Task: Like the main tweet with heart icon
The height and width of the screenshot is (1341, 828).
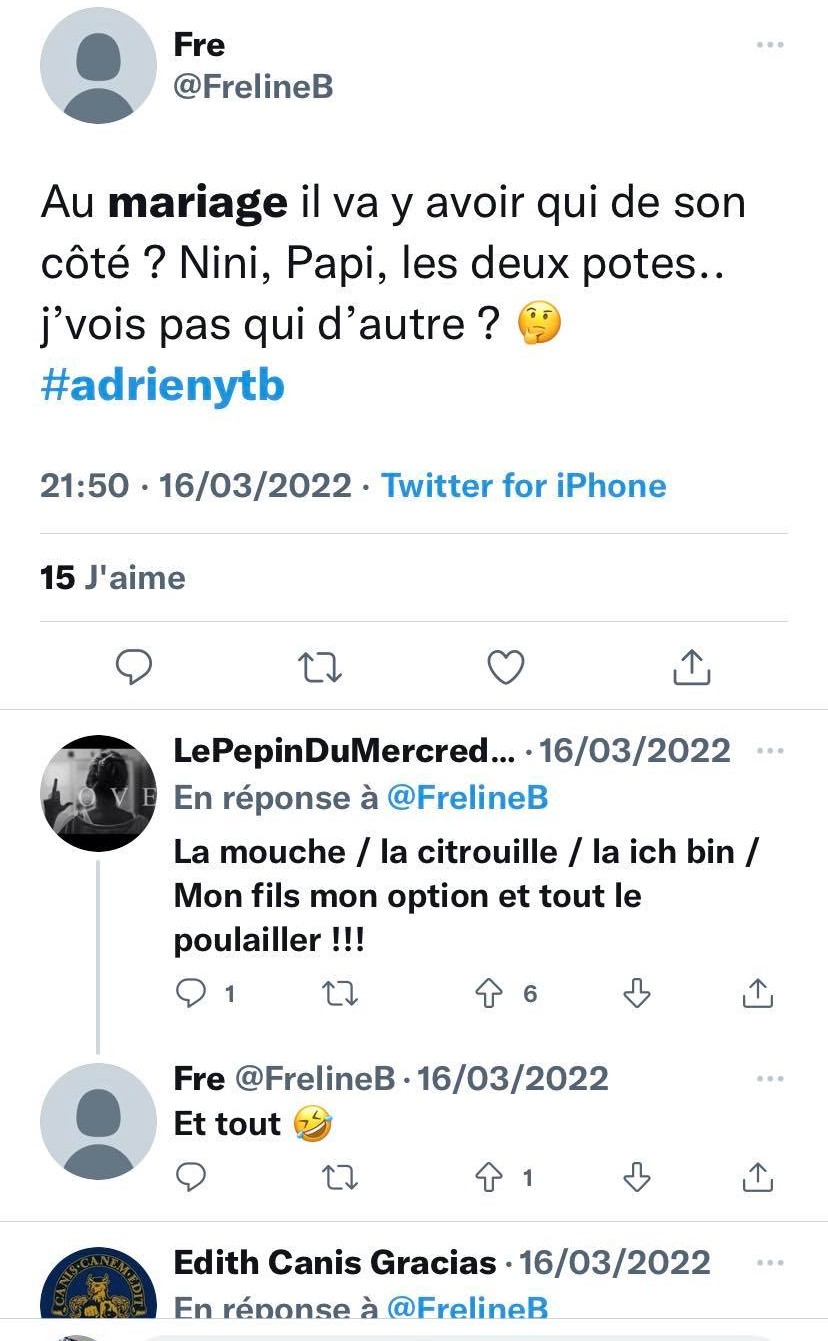Action: (x=506, y=667)
